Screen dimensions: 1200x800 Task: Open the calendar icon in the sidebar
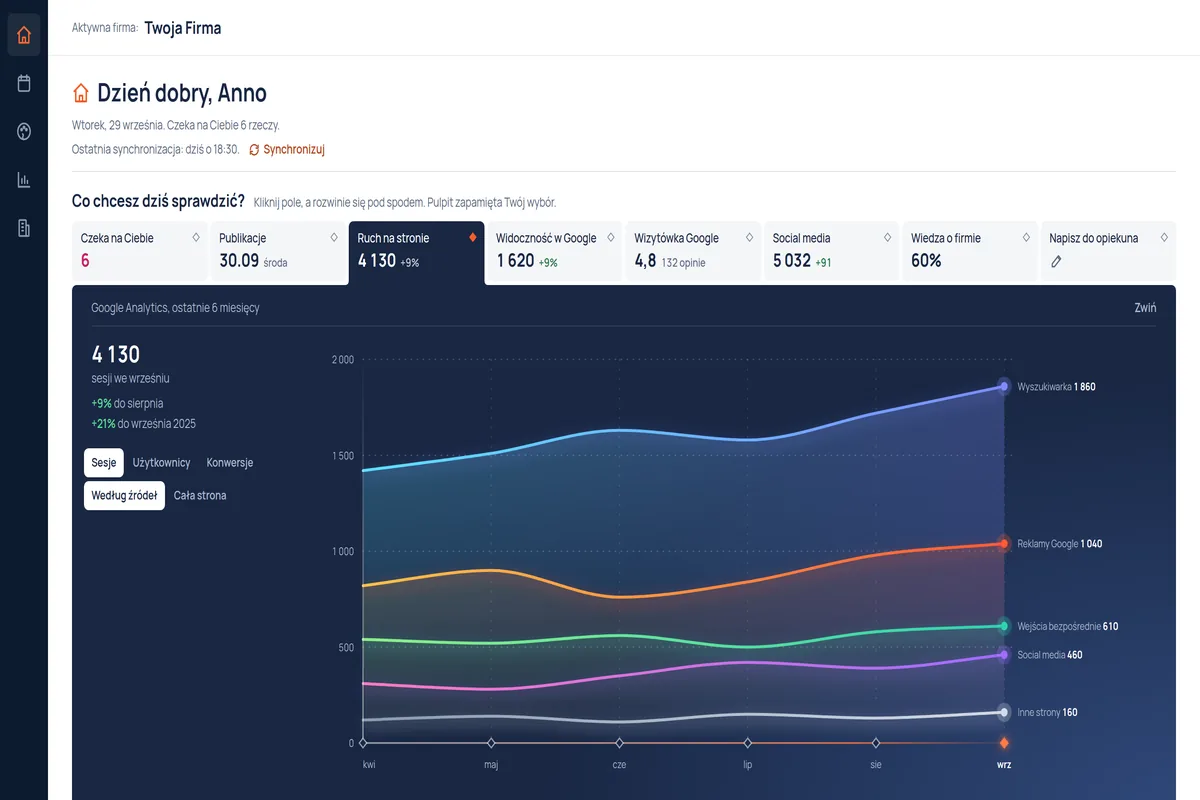(24, 83)
